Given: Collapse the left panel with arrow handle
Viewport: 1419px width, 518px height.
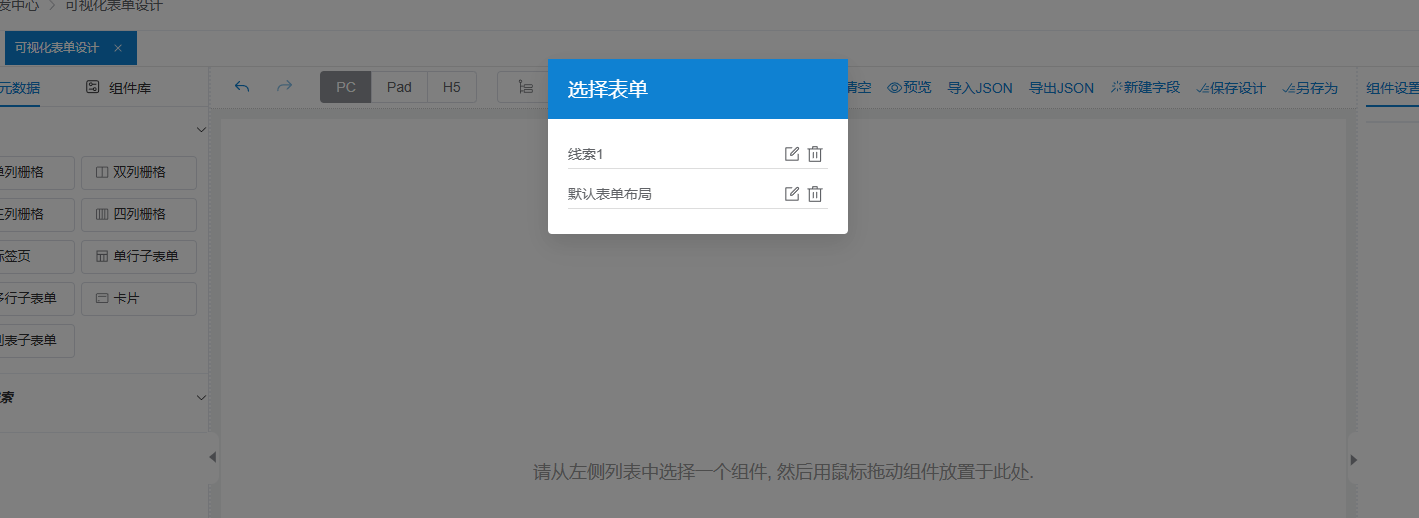Looking at the screenshot, I should click(212, 458).
